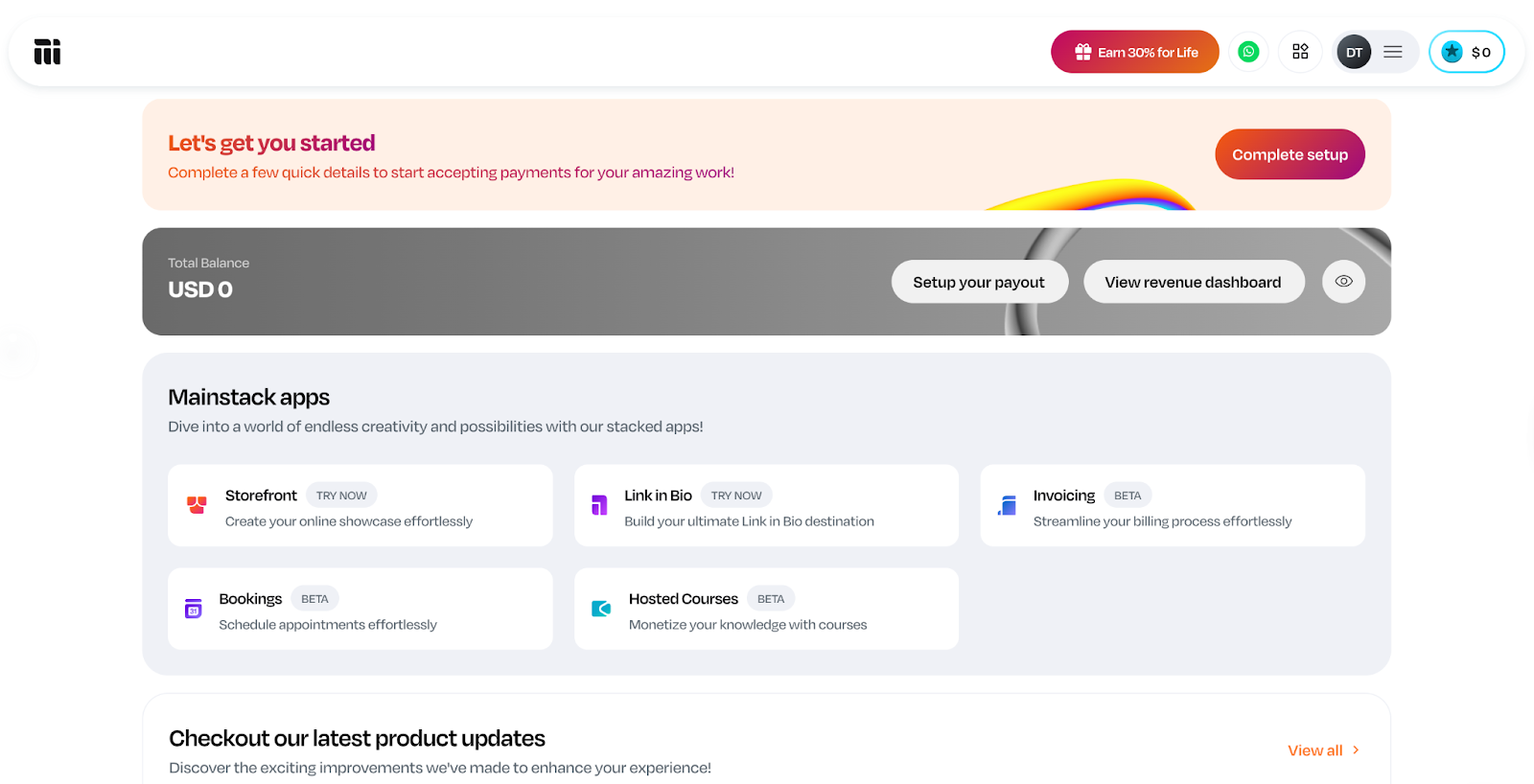The image size is (1534, 784).
Task: Open the WhatsApp support icon
Action: click(1247, 51)
